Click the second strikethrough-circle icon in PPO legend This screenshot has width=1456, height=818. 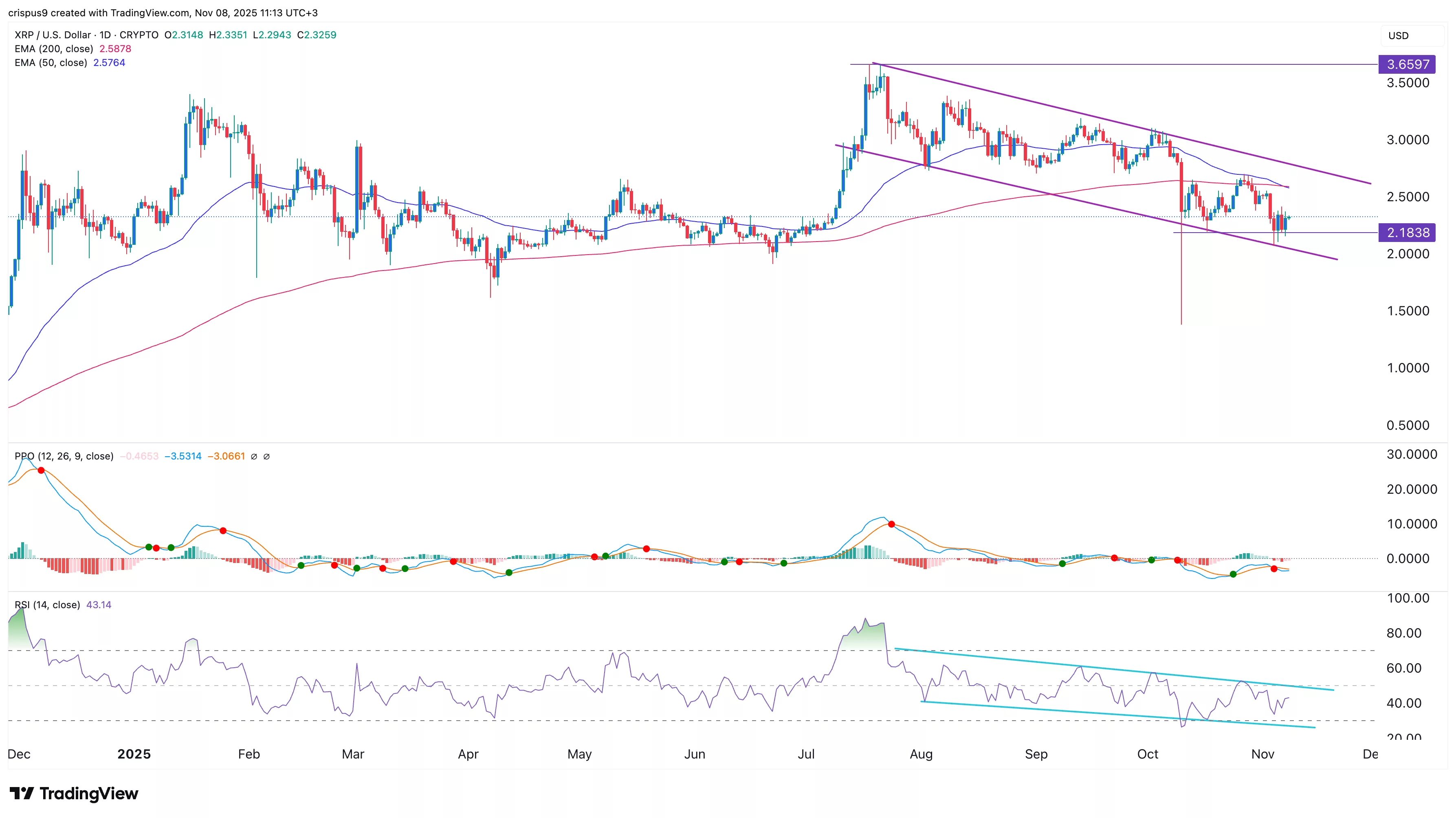[268, 456]
